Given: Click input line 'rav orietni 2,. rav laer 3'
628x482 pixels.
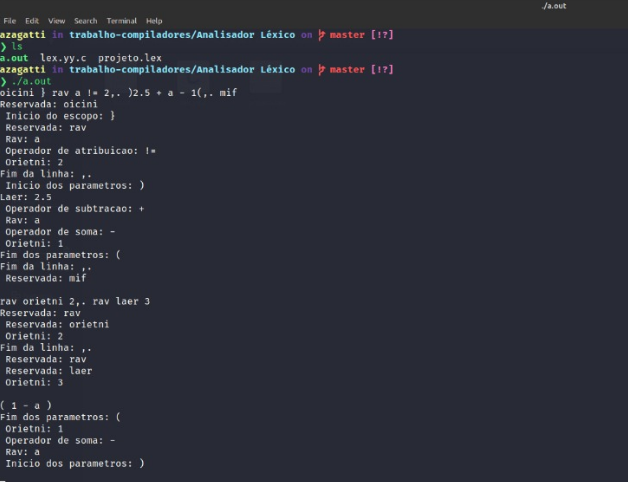Looking at the screenshot, I should pos(75,302).
